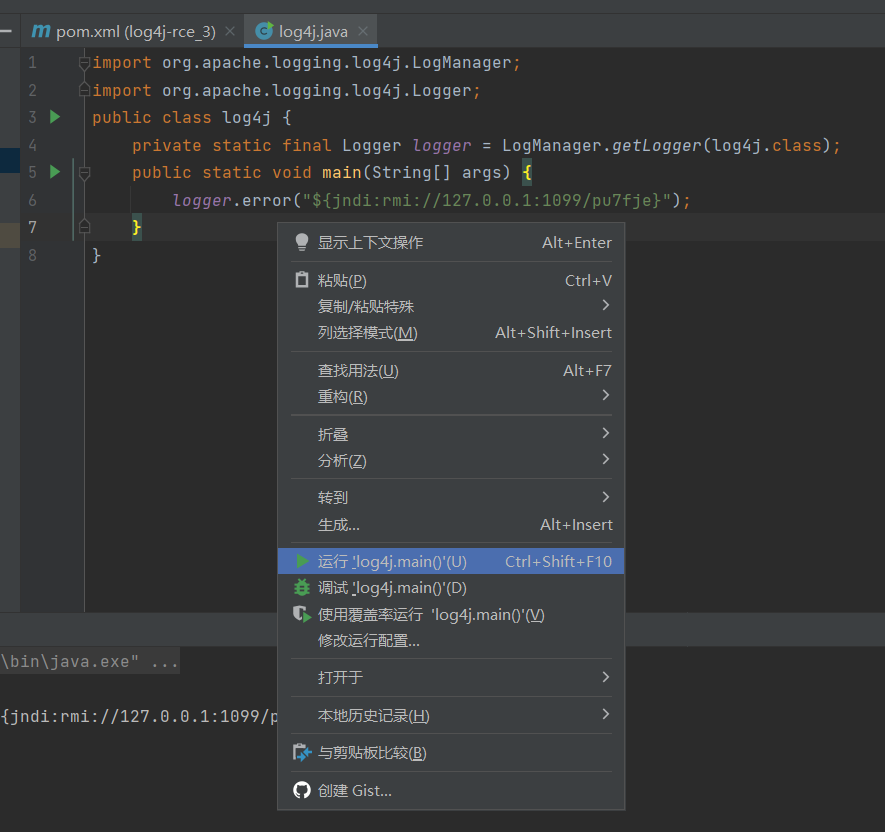Choose 与剪贴板比较(B) menu item

point(451,753)
